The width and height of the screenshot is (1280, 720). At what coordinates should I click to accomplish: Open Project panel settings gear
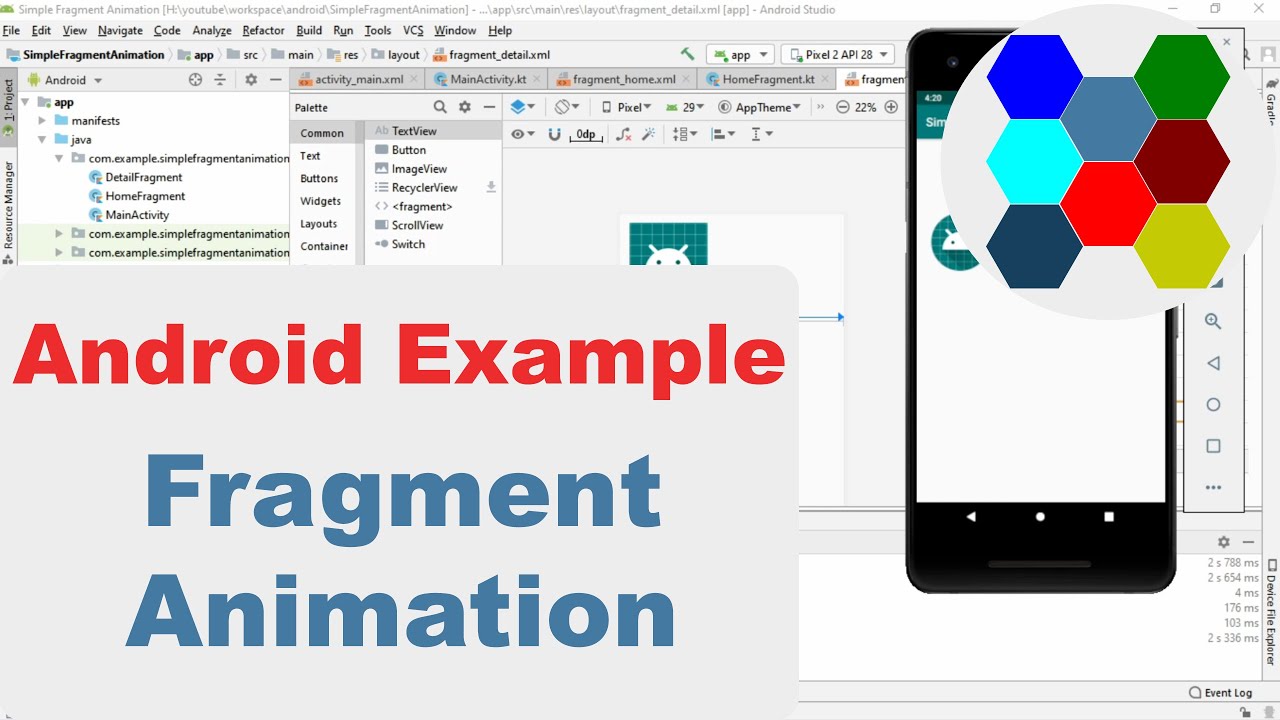click(x=251, y=80)
